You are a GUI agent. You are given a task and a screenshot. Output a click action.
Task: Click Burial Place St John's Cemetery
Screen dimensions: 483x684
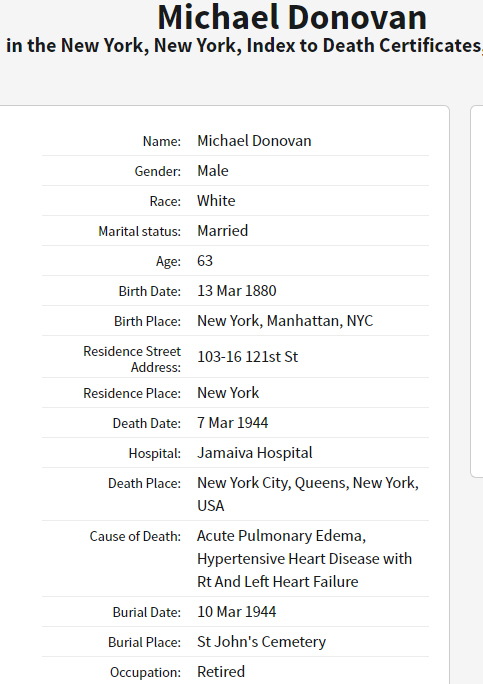pos(261,642)
